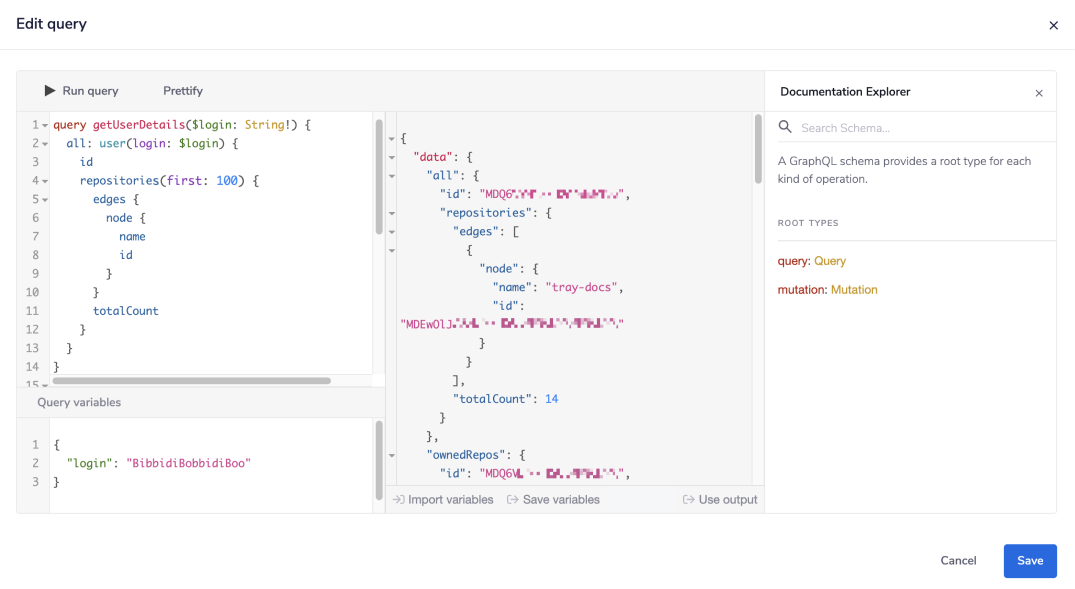Close the Documentation Explorer panel

click(x=1039, y=92)
